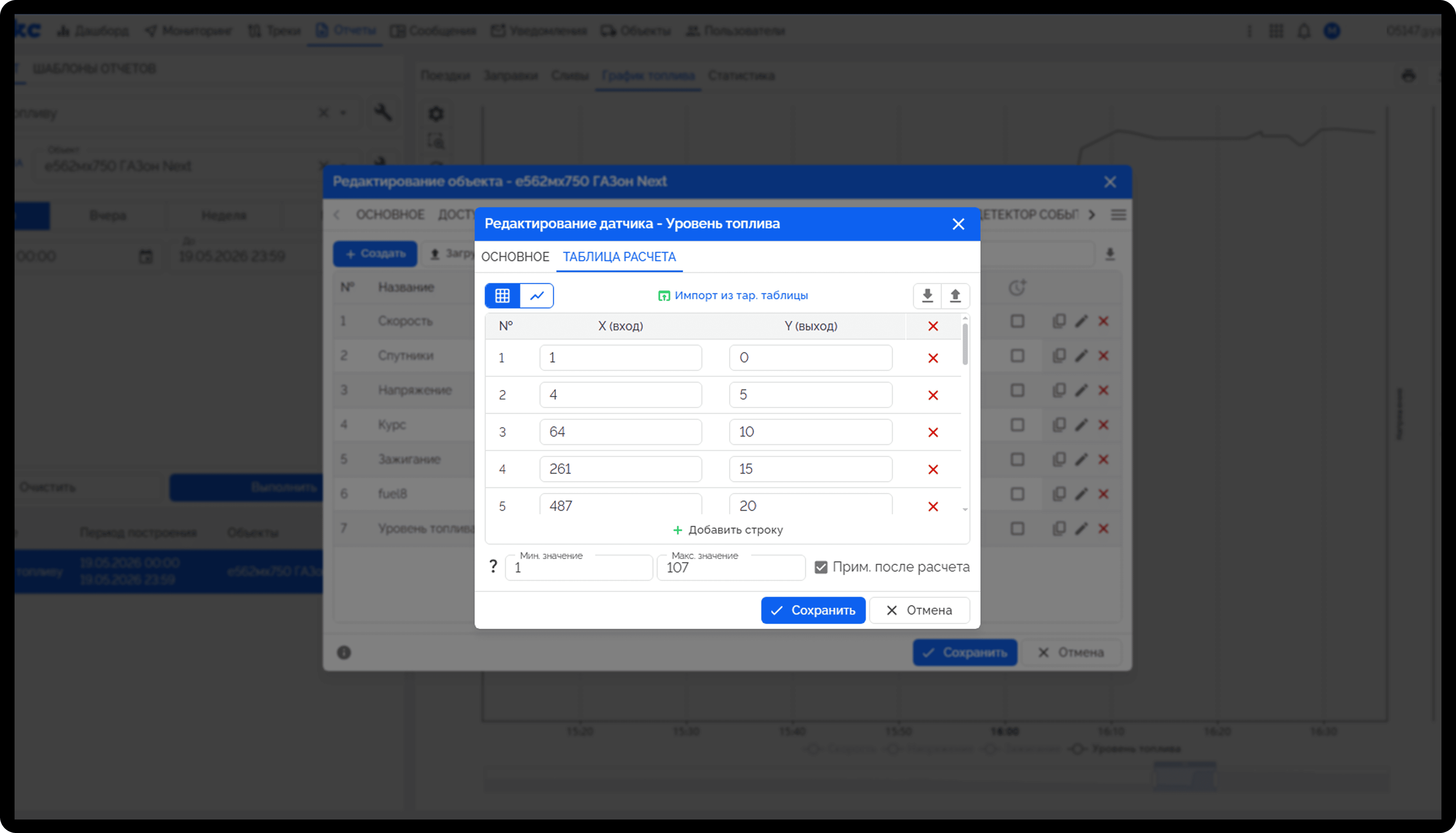The image size is (1456, 833).
Task: Click the info icon in object dialog
Action: point(344,652)
